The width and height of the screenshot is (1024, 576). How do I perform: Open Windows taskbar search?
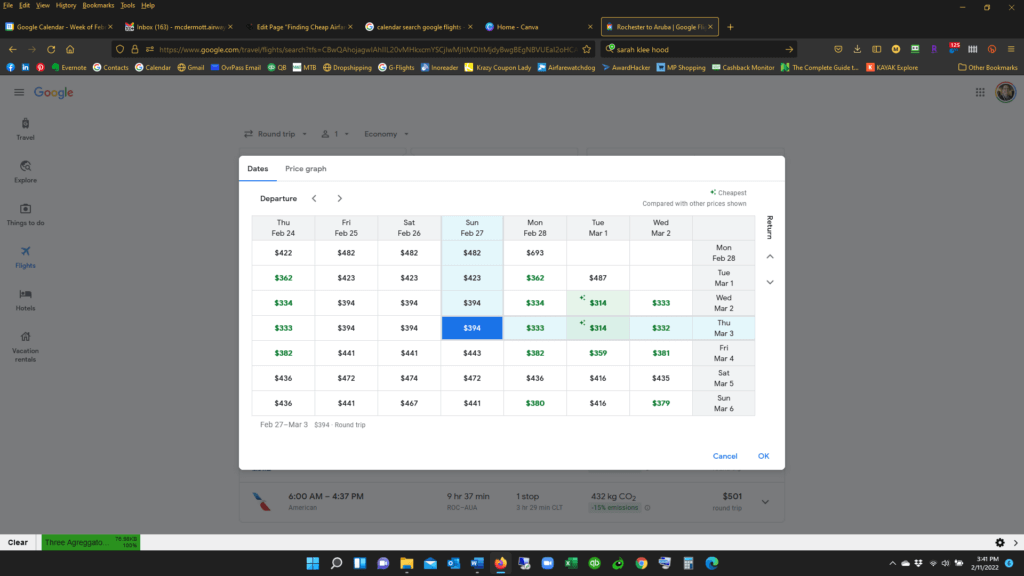[336, 563]
